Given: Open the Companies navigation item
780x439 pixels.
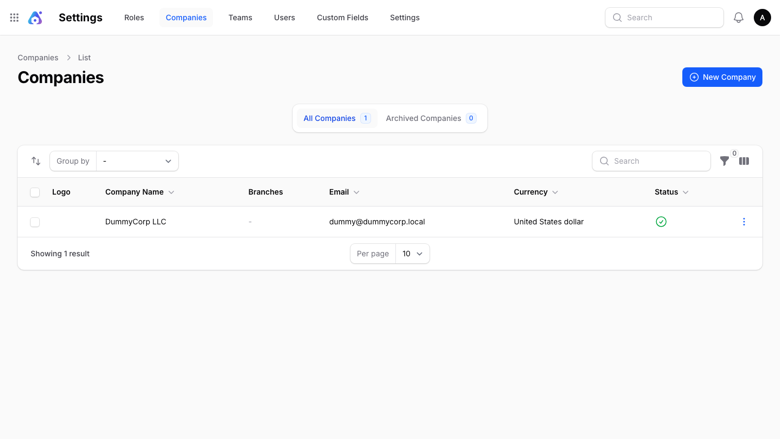Looking at the screenshot, I should (186, 17).
